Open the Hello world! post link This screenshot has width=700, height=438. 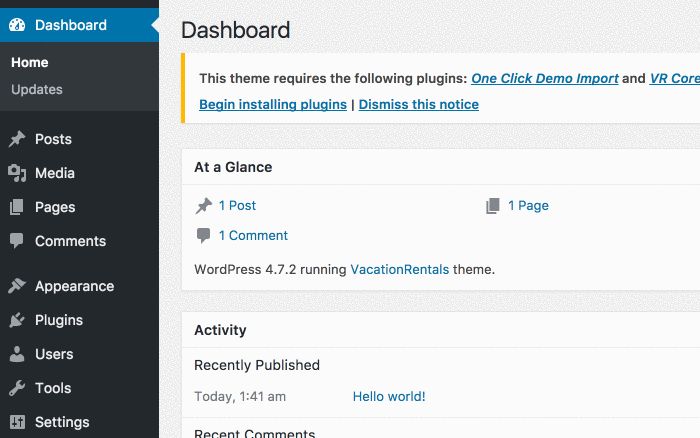(x=389, y=396)
